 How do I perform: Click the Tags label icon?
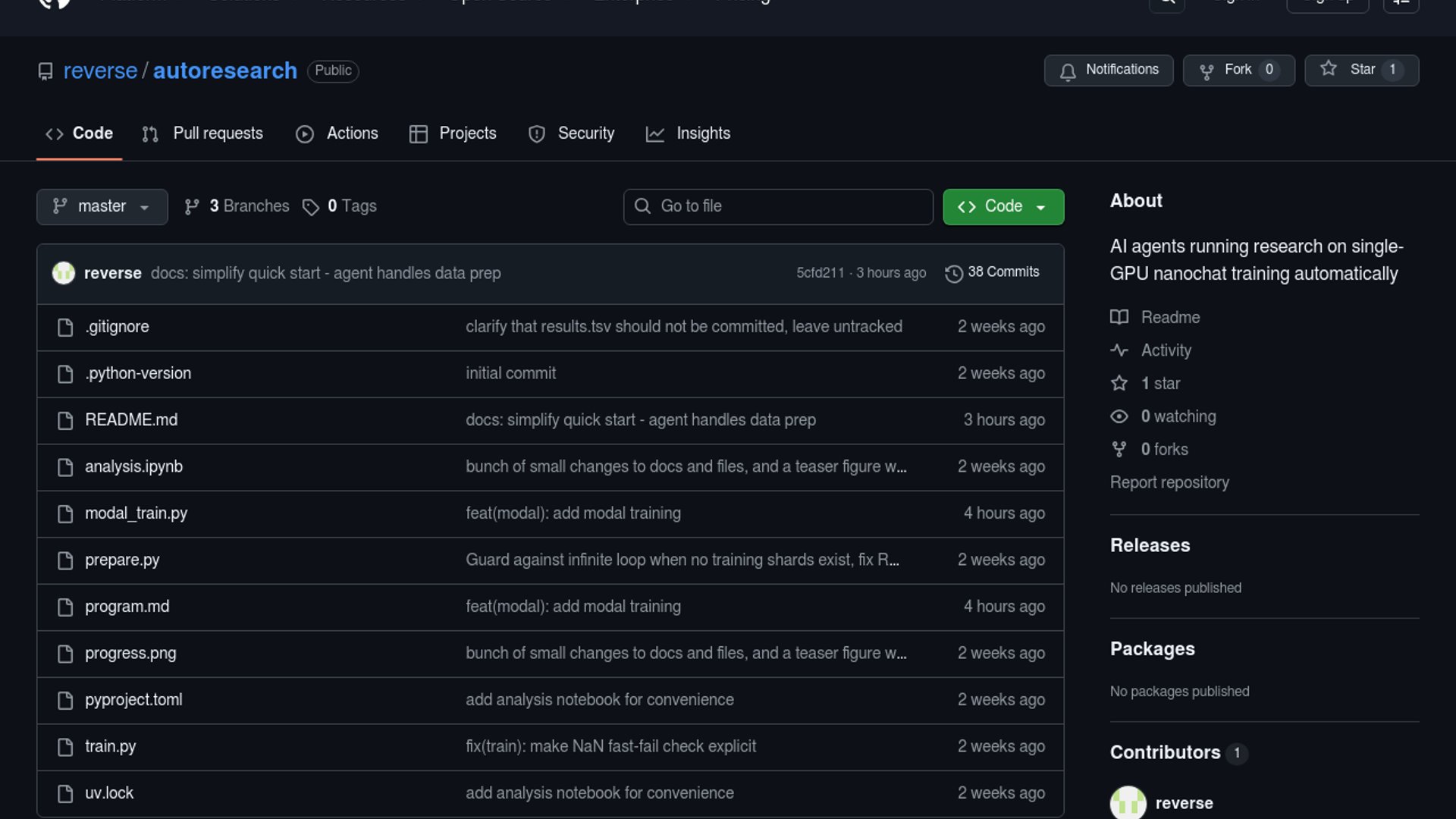pos(310,207)
